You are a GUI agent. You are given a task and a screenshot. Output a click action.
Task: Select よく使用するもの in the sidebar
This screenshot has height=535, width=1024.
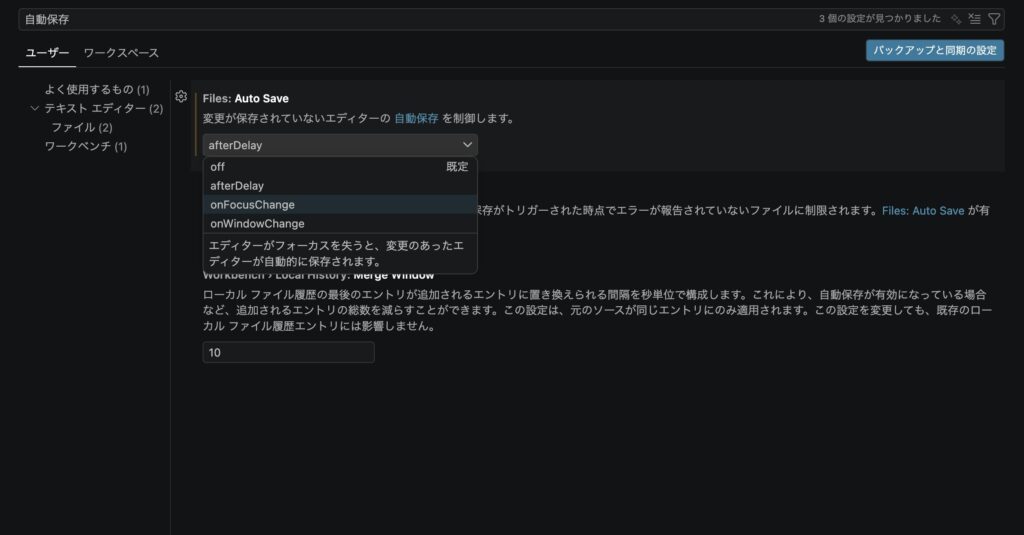click(x=96, y=90)
